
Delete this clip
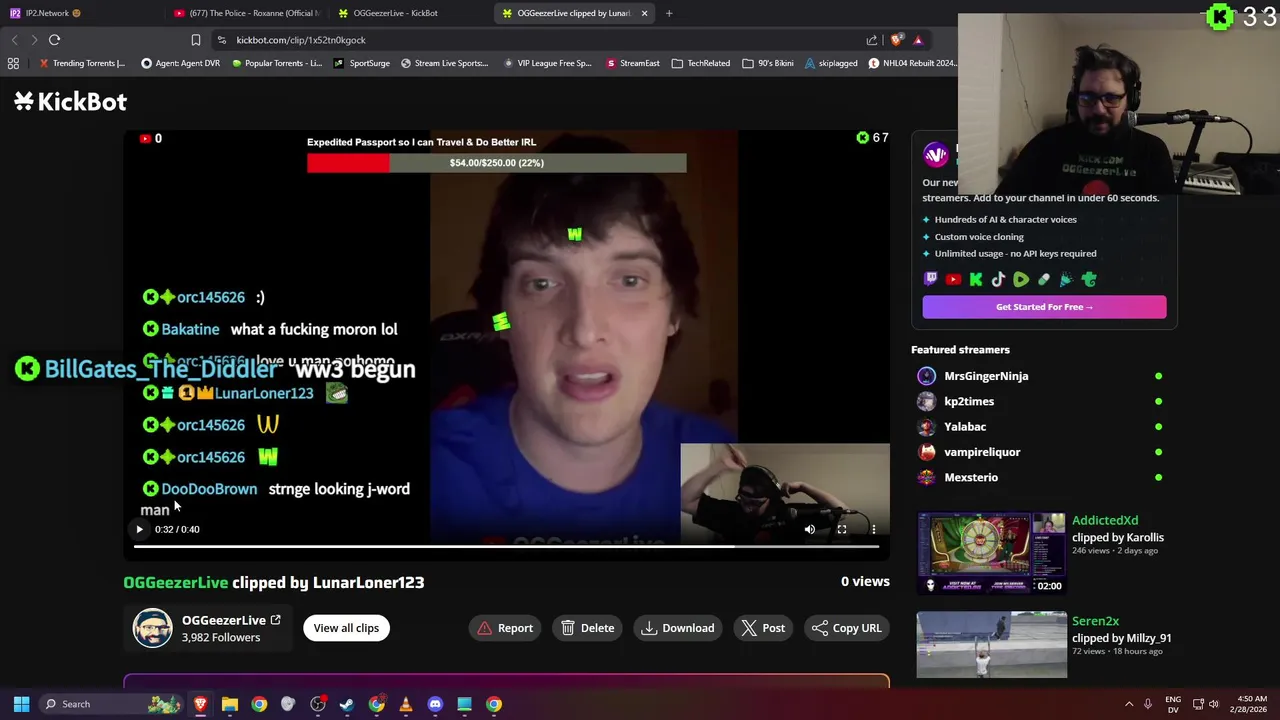pos(588,628)
